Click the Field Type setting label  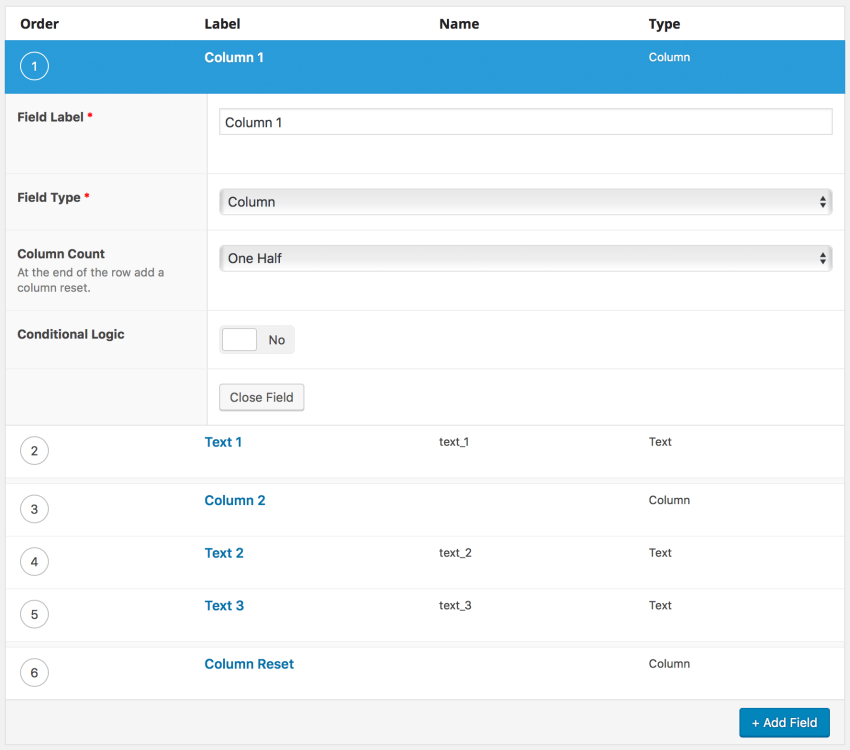click(49, 197)
